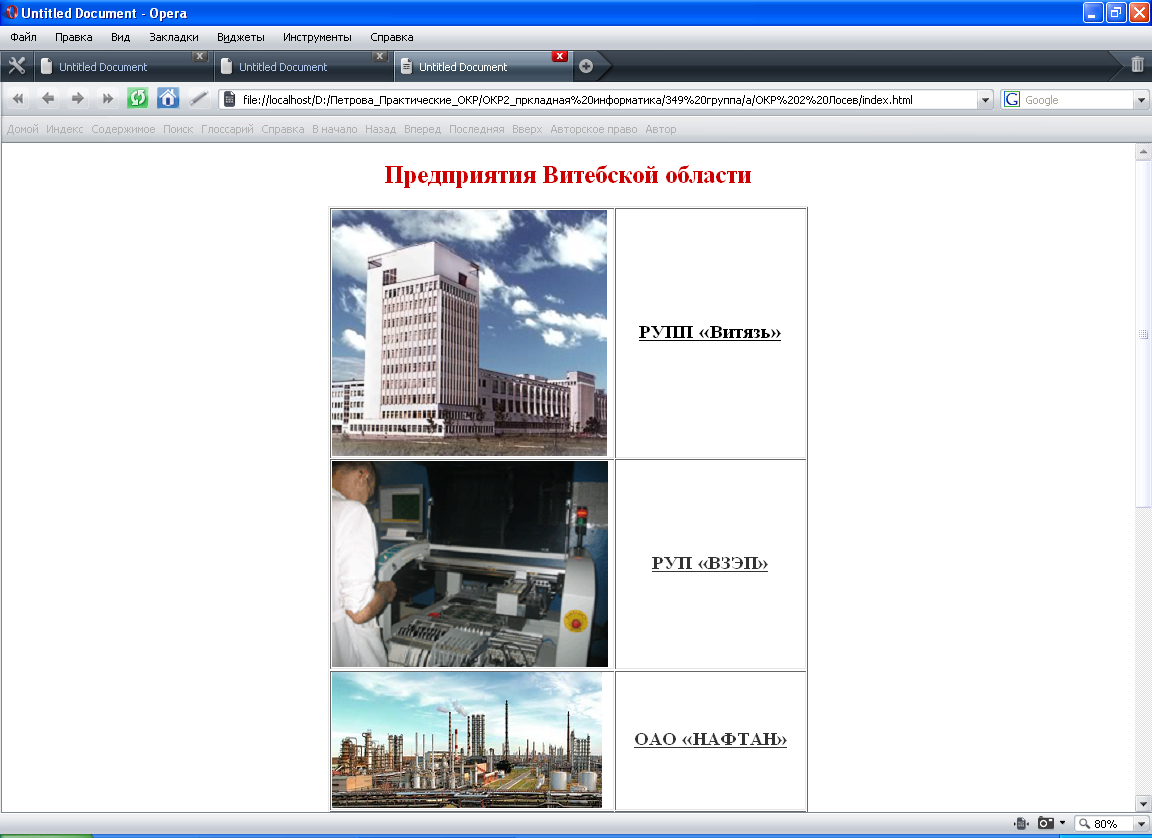Switch to the second Untitled Document tab
This screenshot has width=1152, height=838.
click(x=303, y=67)
